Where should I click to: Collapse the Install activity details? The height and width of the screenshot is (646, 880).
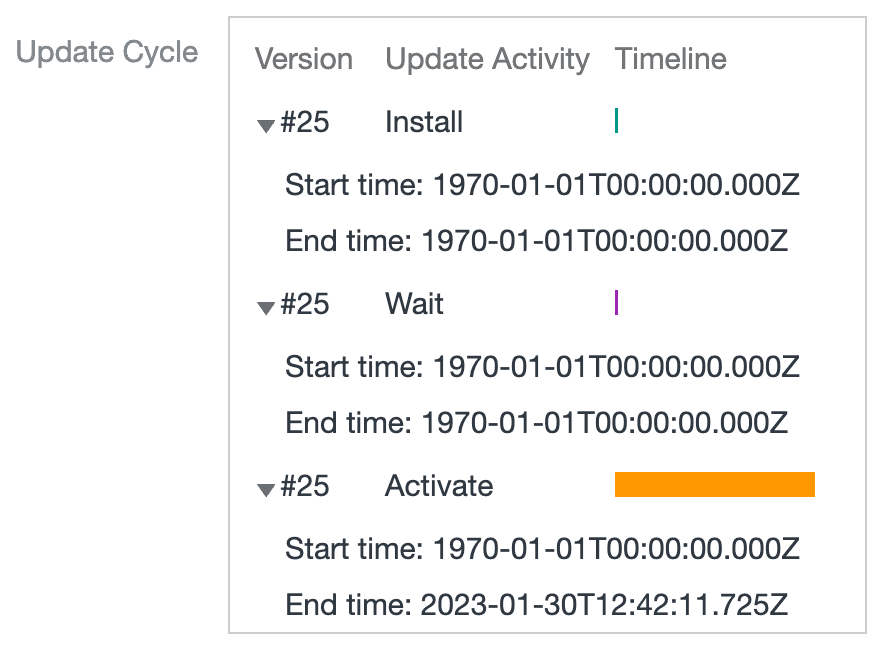coord(265,124)
